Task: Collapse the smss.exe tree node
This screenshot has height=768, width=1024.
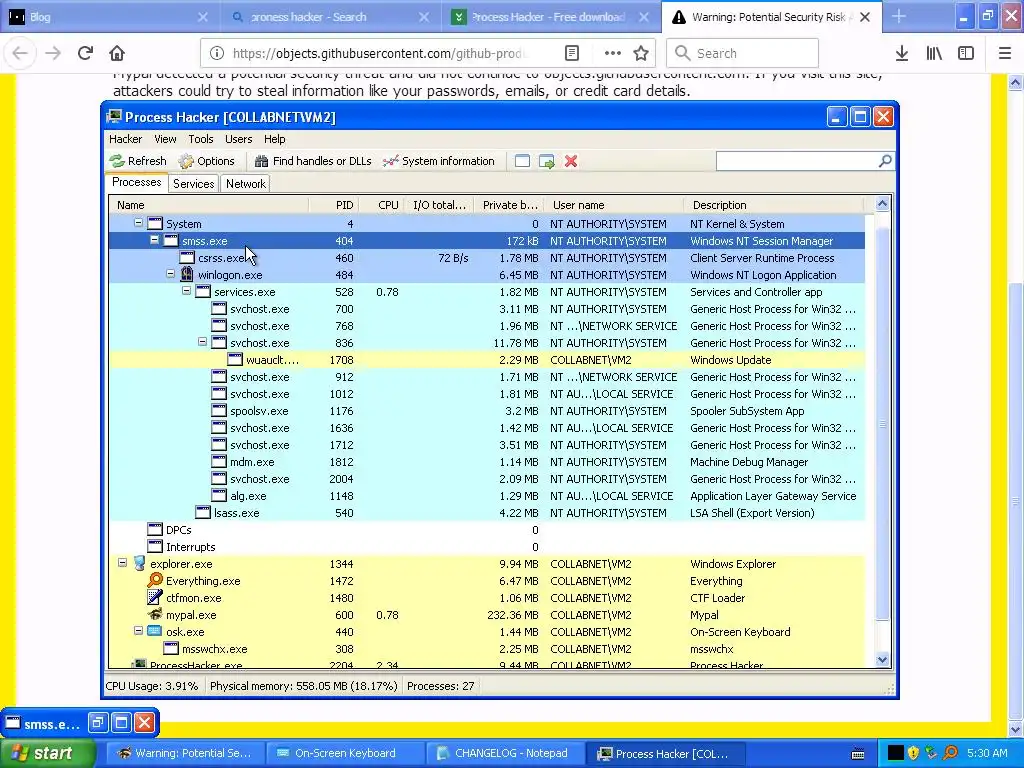Action: (154, 240)
